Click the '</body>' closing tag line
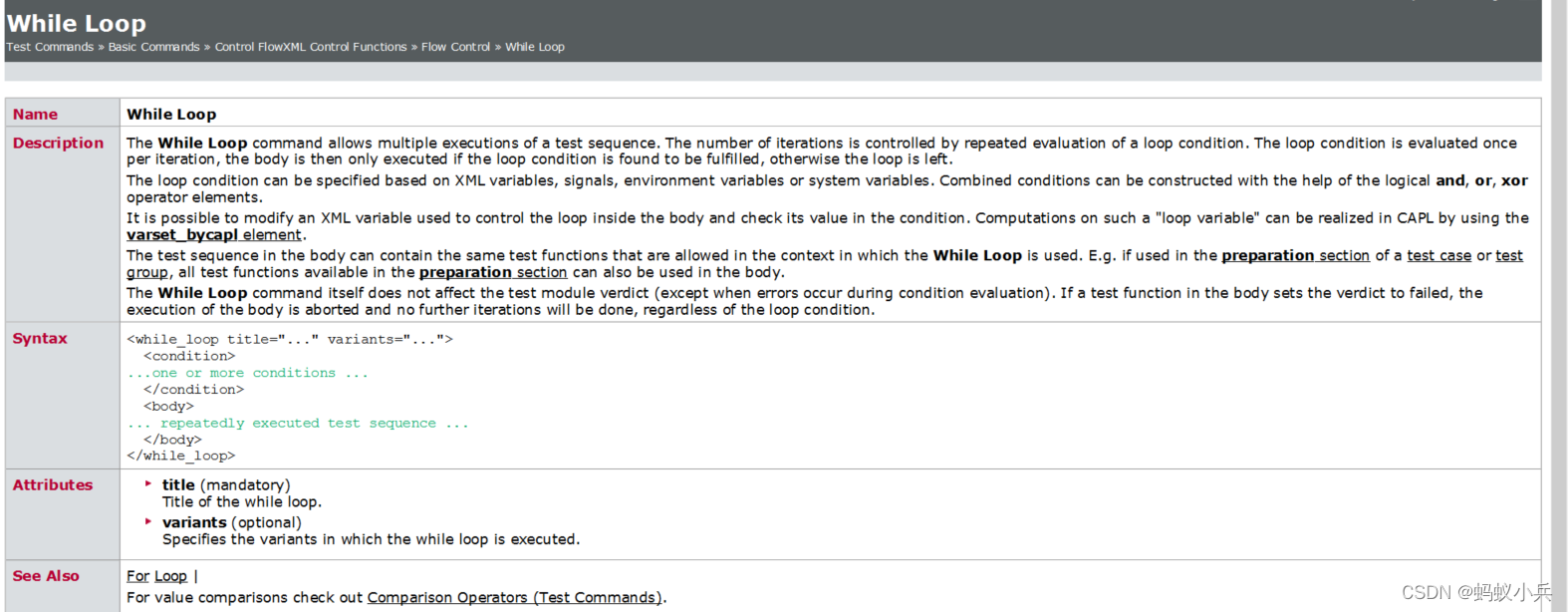Viewport: 1568px width, 612px height. click(x=173, y=440)
